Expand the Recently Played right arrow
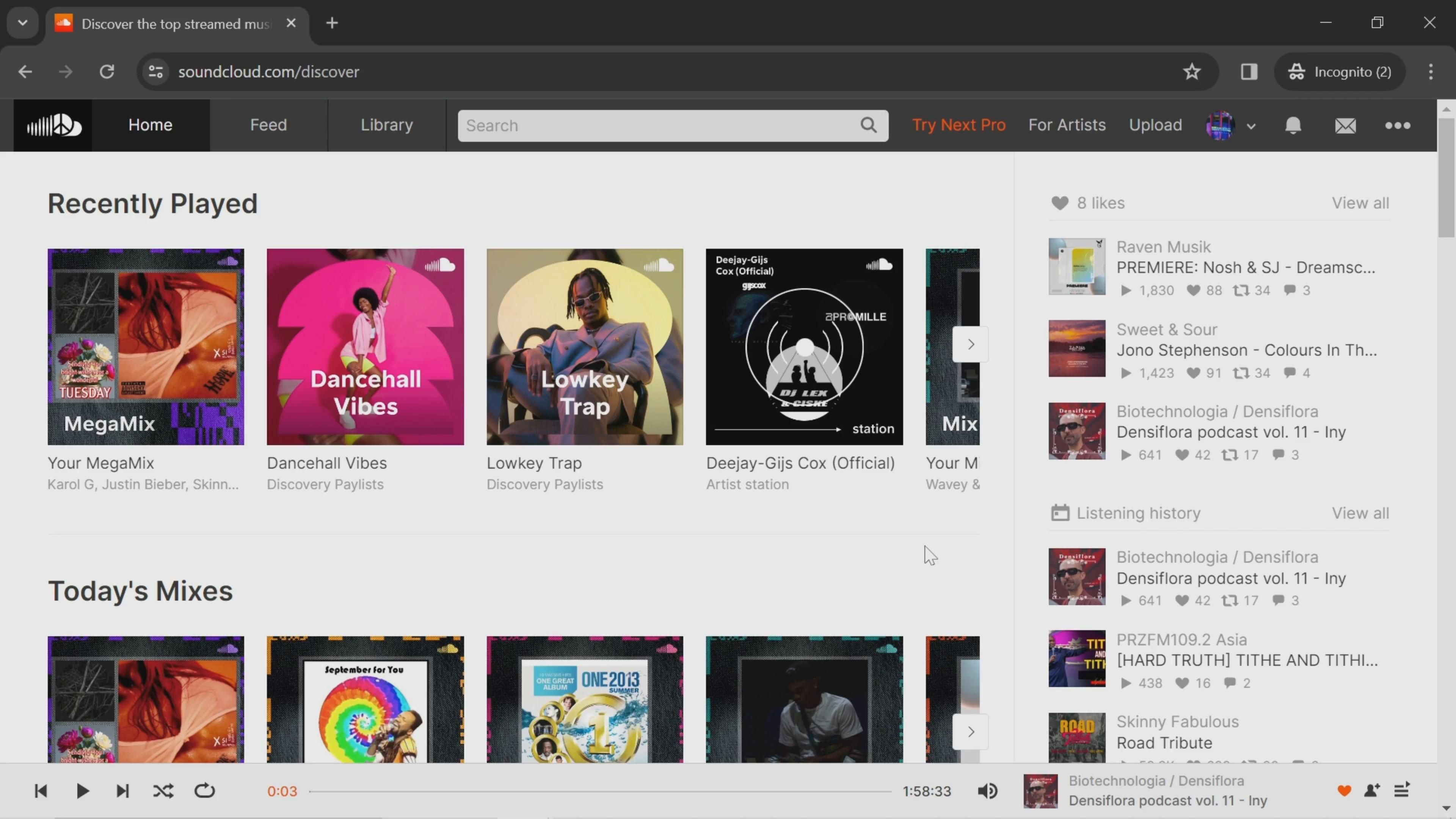 point(971,344)
